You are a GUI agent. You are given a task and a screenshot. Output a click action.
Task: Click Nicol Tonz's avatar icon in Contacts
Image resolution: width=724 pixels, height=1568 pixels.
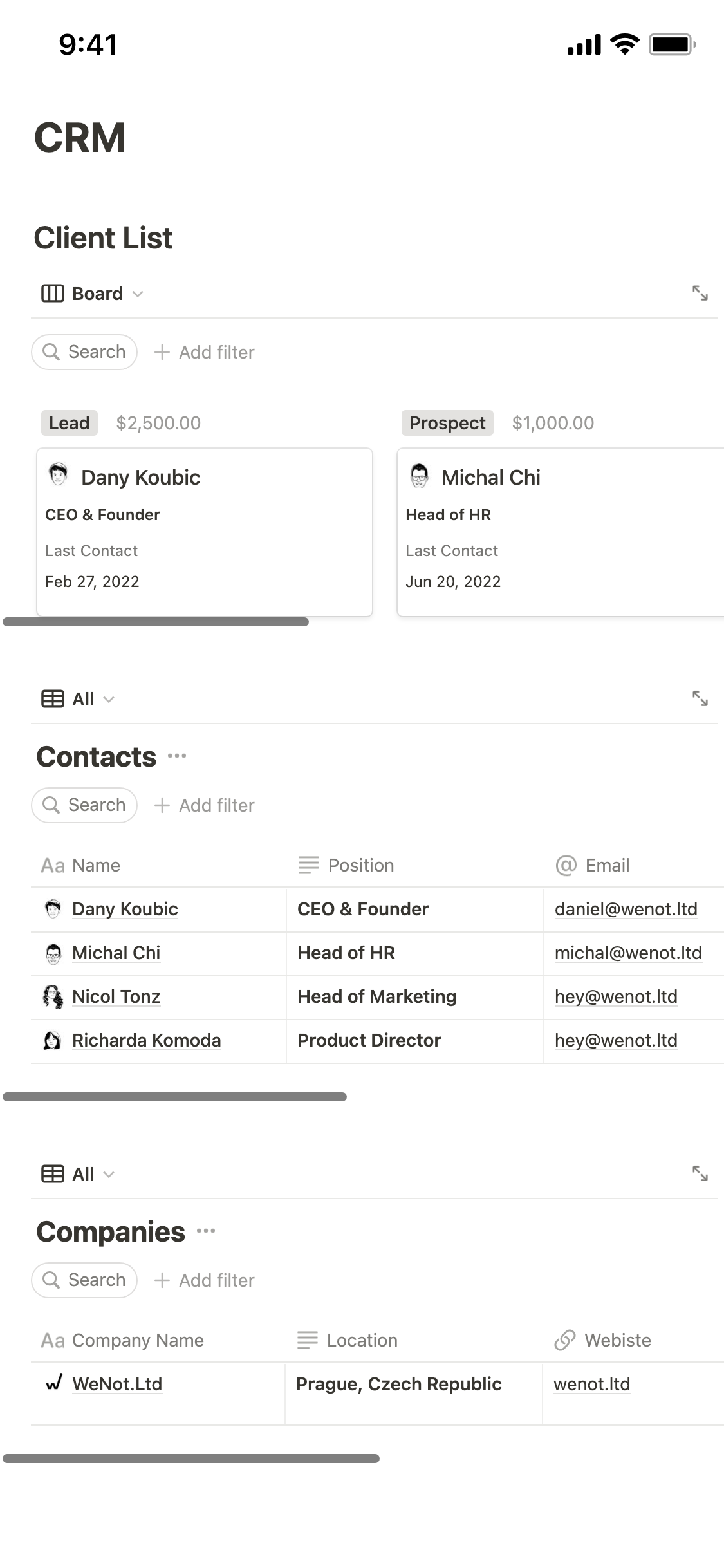[53, 996]
